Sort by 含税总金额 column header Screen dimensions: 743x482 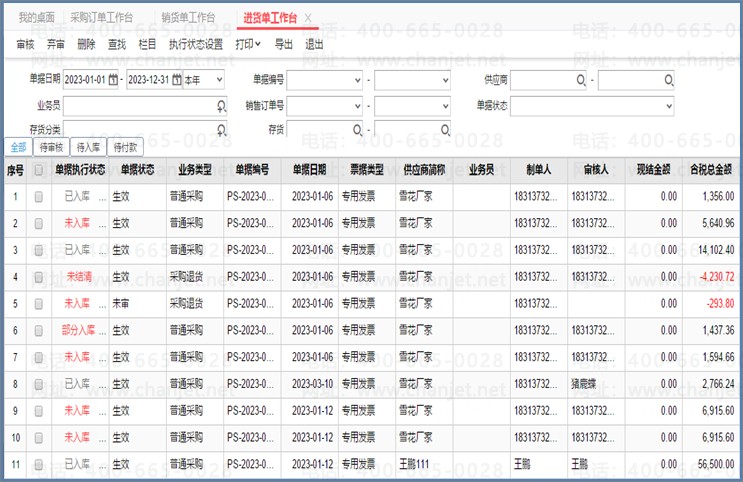pyautogui.click(x=711, y=170)
